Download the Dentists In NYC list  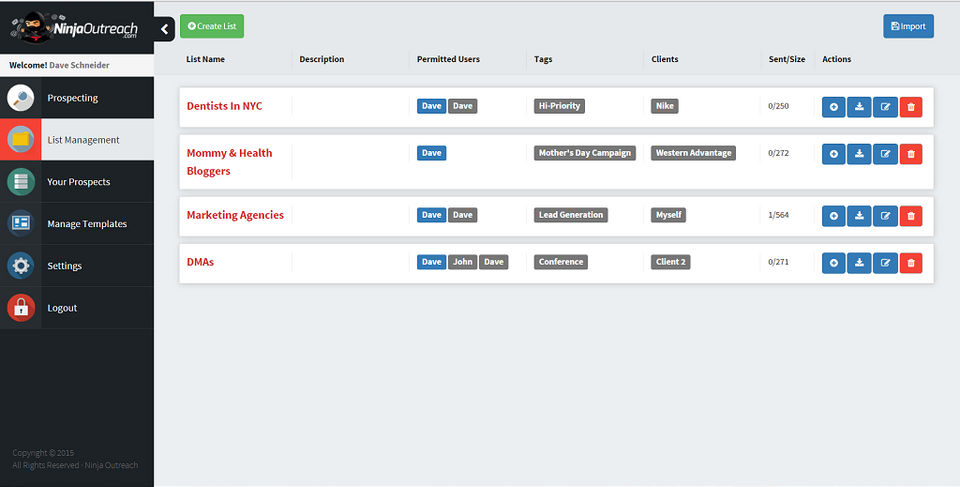click(859, 107)
